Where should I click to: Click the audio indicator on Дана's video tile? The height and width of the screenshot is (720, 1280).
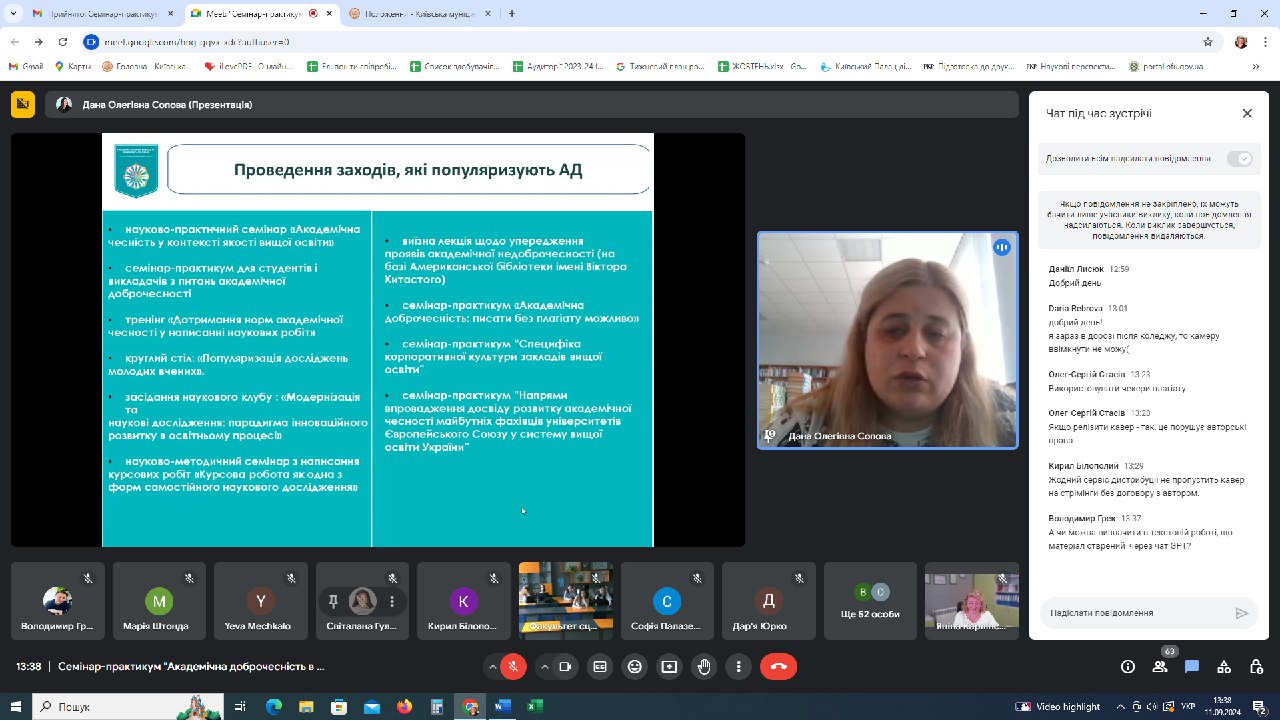[1001, 247]
